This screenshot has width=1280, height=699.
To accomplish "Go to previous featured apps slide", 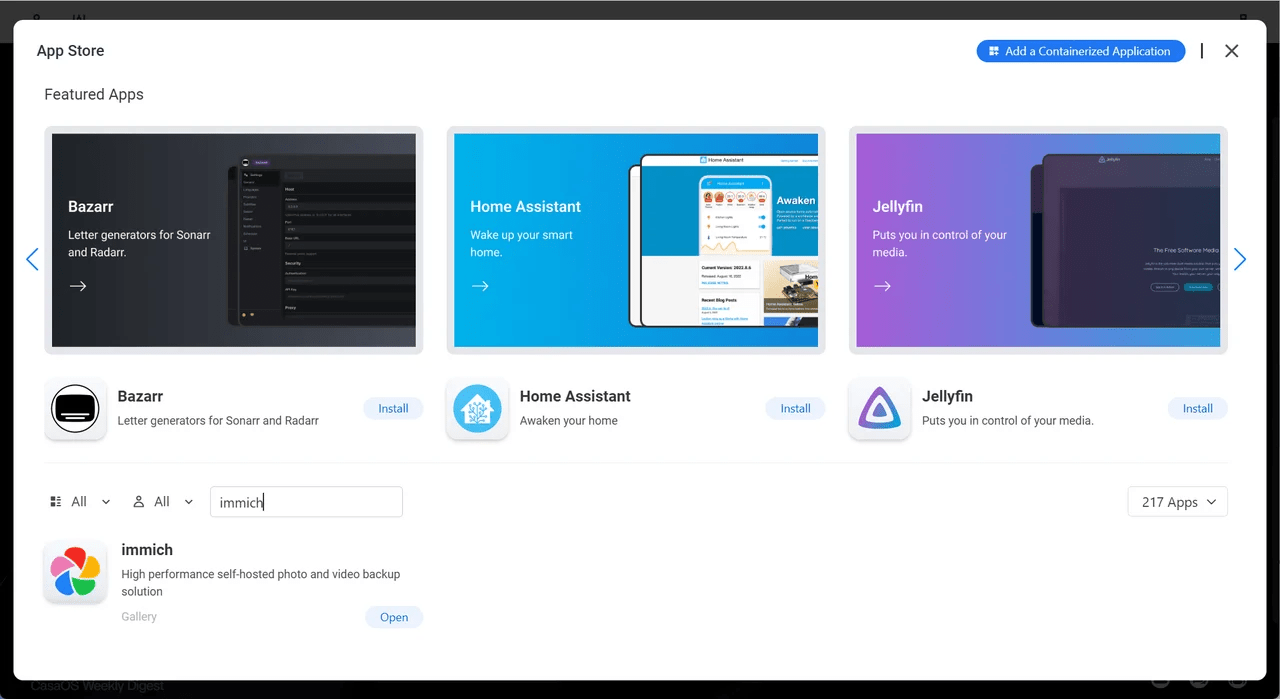I will tap(32, 260).
